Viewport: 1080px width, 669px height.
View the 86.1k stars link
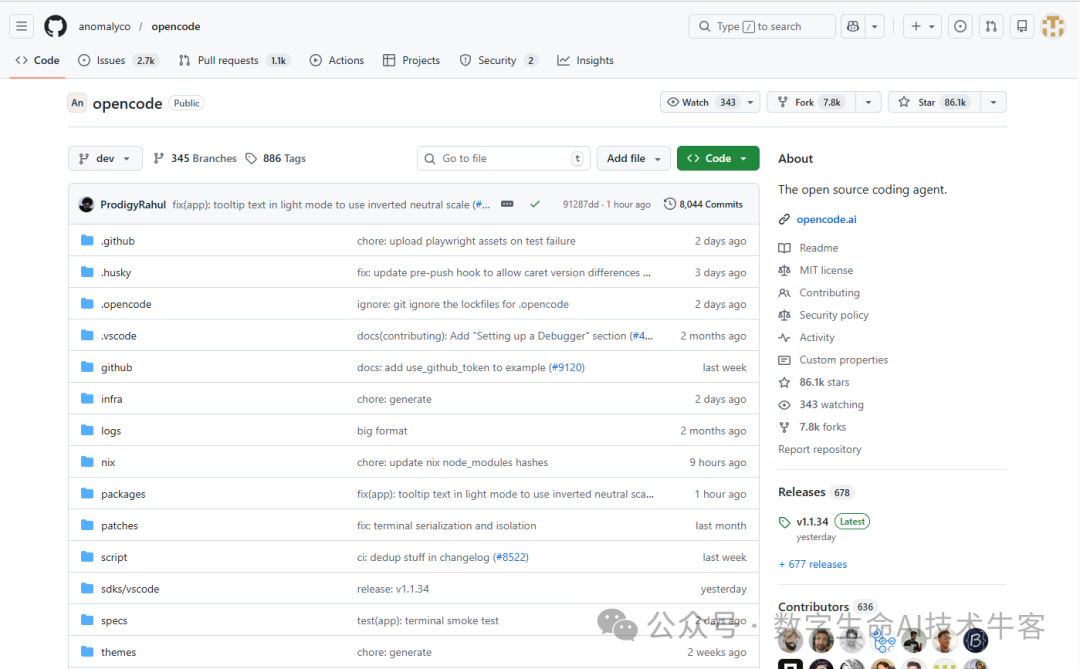pos(824,382)
